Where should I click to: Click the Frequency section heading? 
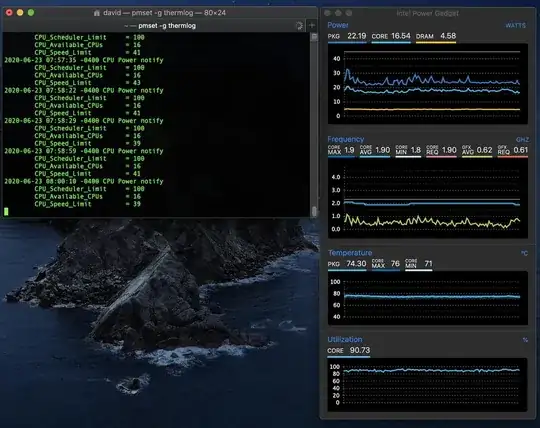345,139
